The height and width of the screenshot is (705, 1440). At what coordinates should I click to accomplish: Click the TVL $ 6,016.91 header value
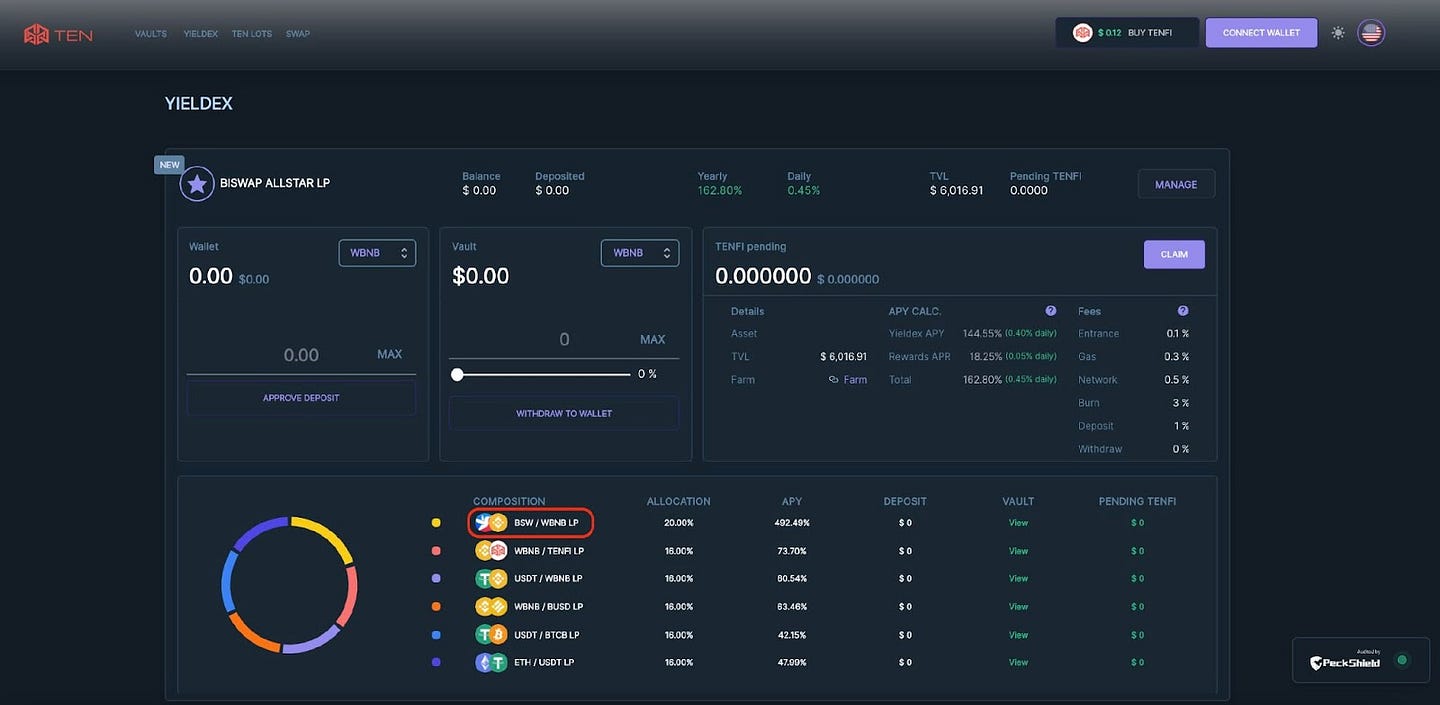956,190
